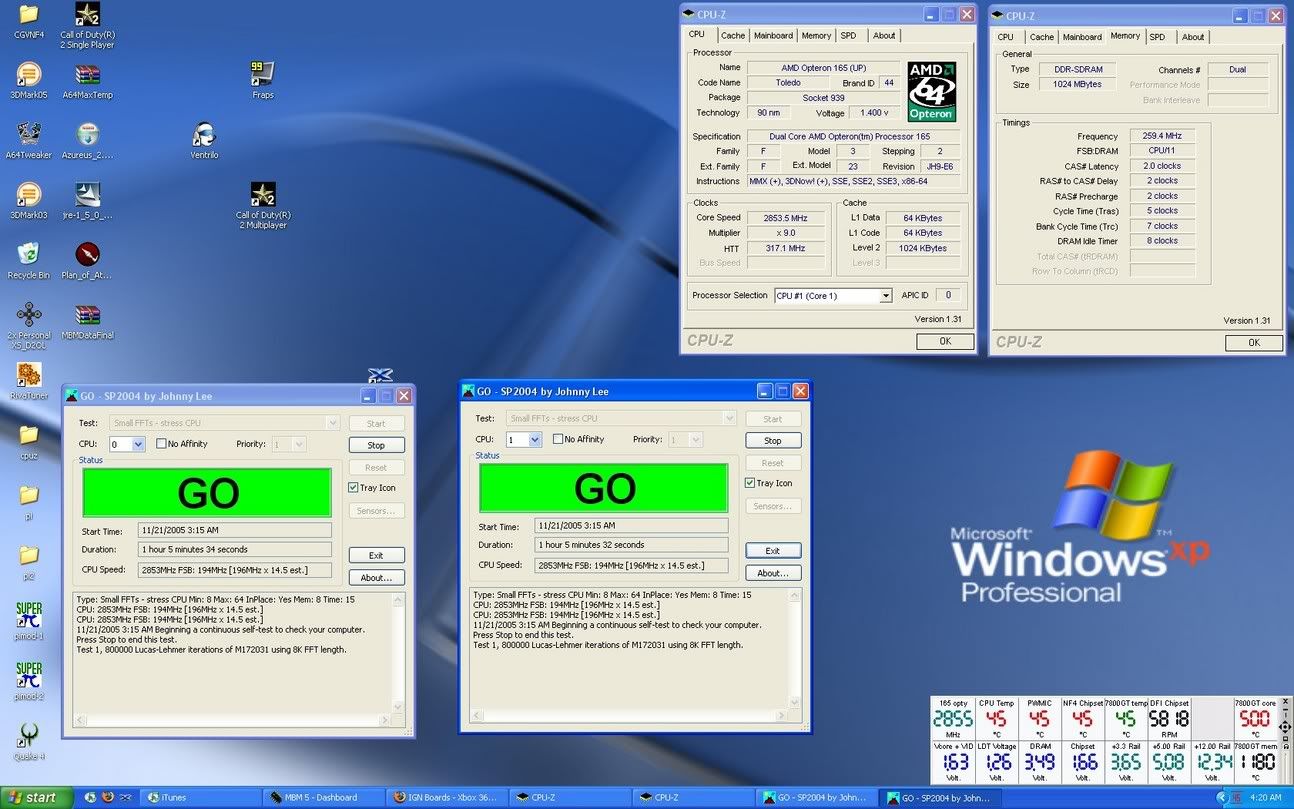Switch to the Mainboard tab in the Opteron CPU-Z window
This screenshot has height=809, width=1294.
(x=773, y=36)
